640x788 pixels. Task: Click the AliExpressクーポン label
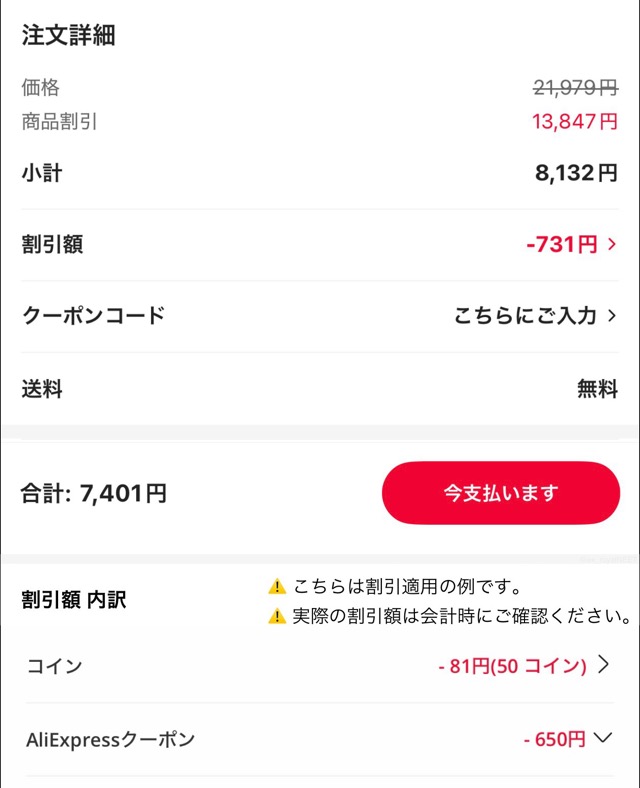coord(110,740)
